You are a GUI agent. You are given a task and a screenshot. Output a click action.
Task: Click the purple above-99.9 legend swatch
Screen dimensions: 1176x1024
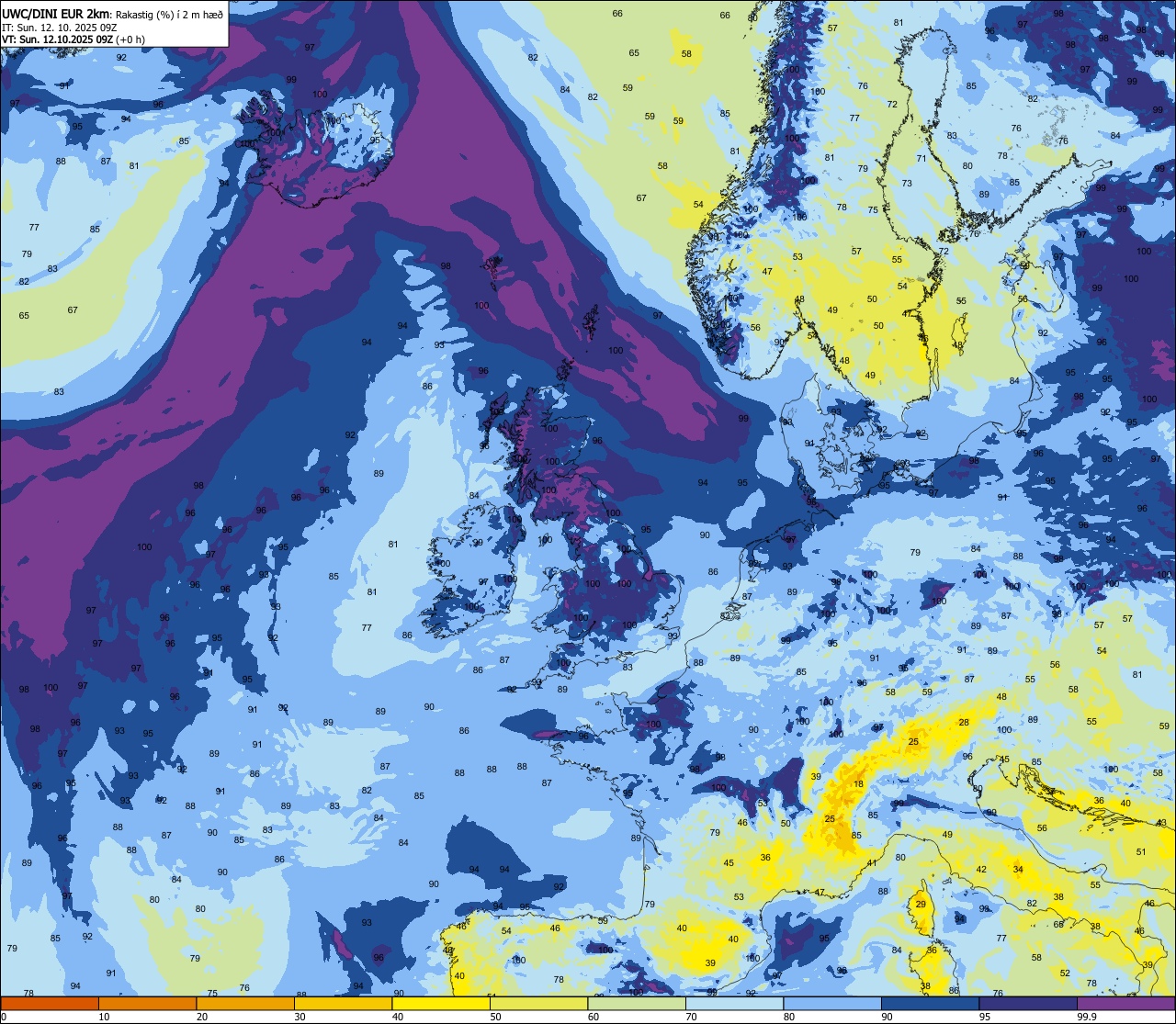coord(1125,1003)
